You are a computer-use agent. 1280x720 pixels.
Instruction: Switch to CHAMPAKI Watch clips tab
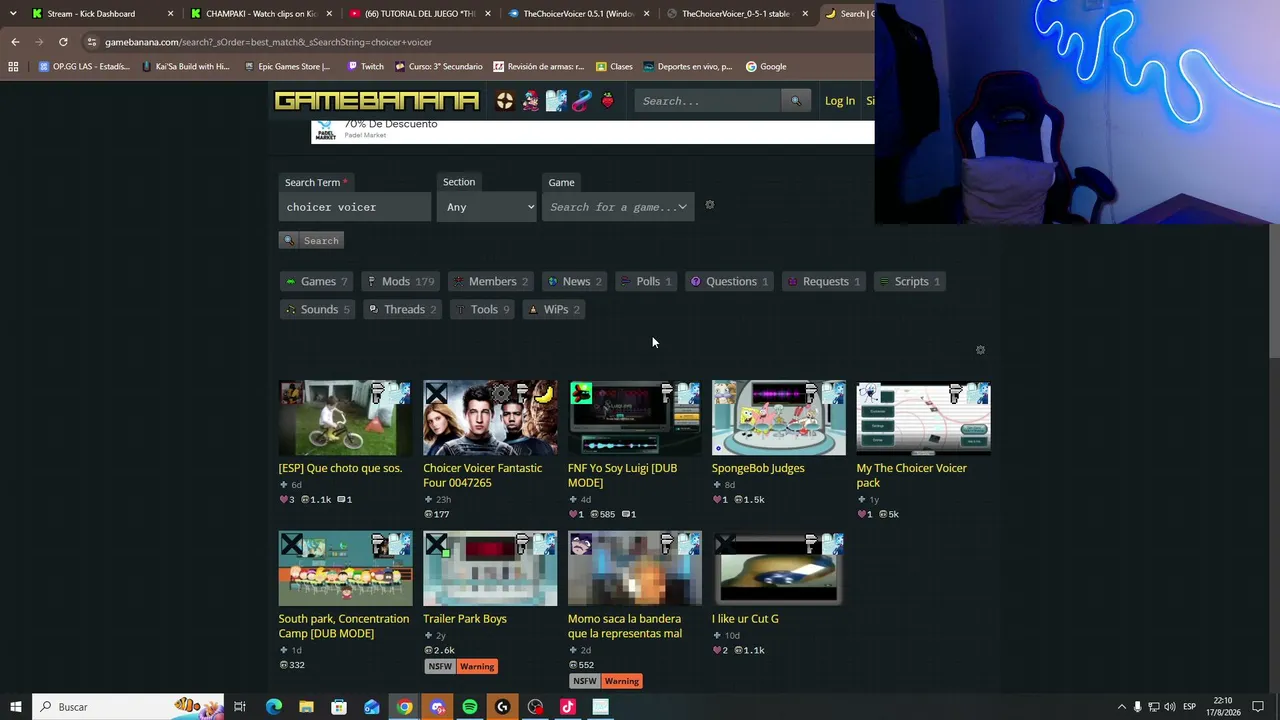click(262, 14)
